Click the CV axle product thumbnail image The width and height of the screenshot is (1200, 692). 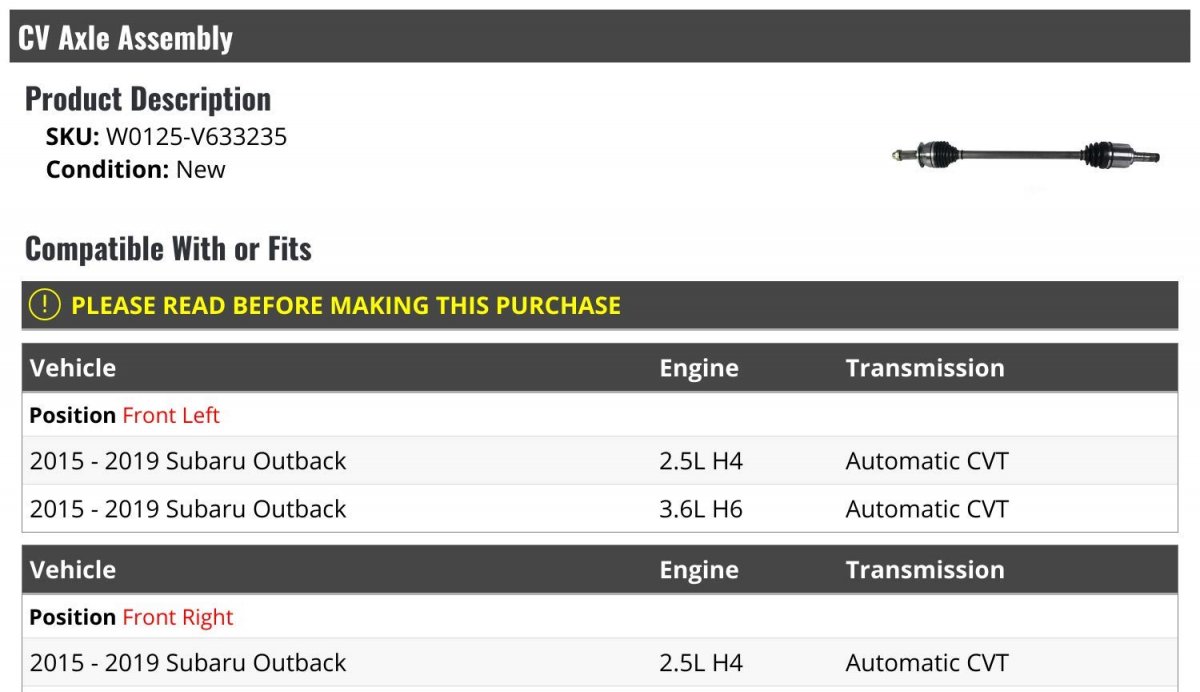pos(1026,156)
